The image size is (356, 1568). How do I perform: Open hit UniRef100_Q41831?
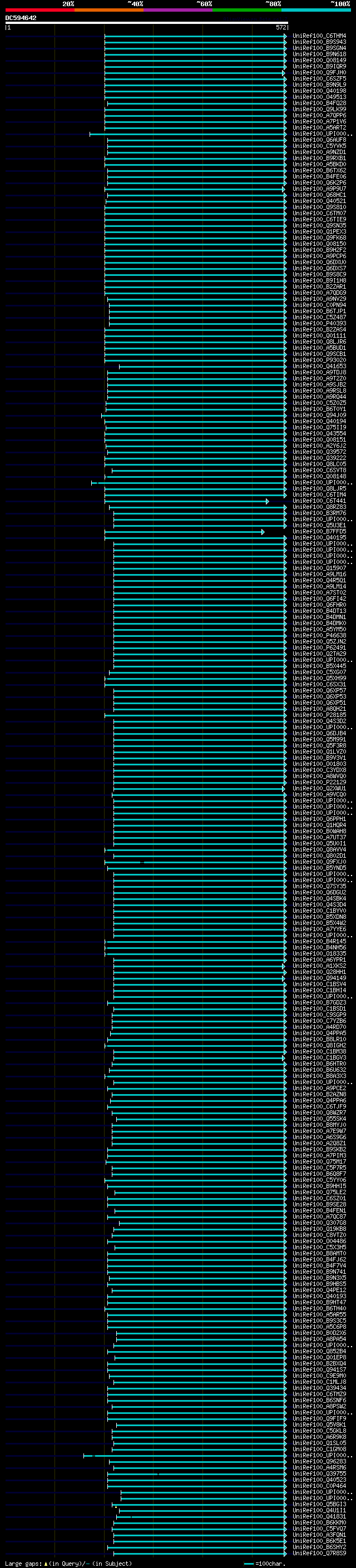pos(319,1517)
